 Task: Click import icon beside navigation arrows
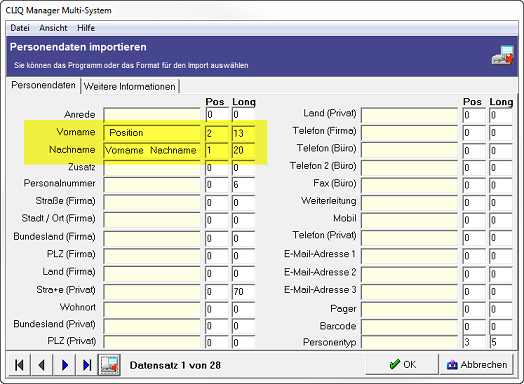pos(109,365)
